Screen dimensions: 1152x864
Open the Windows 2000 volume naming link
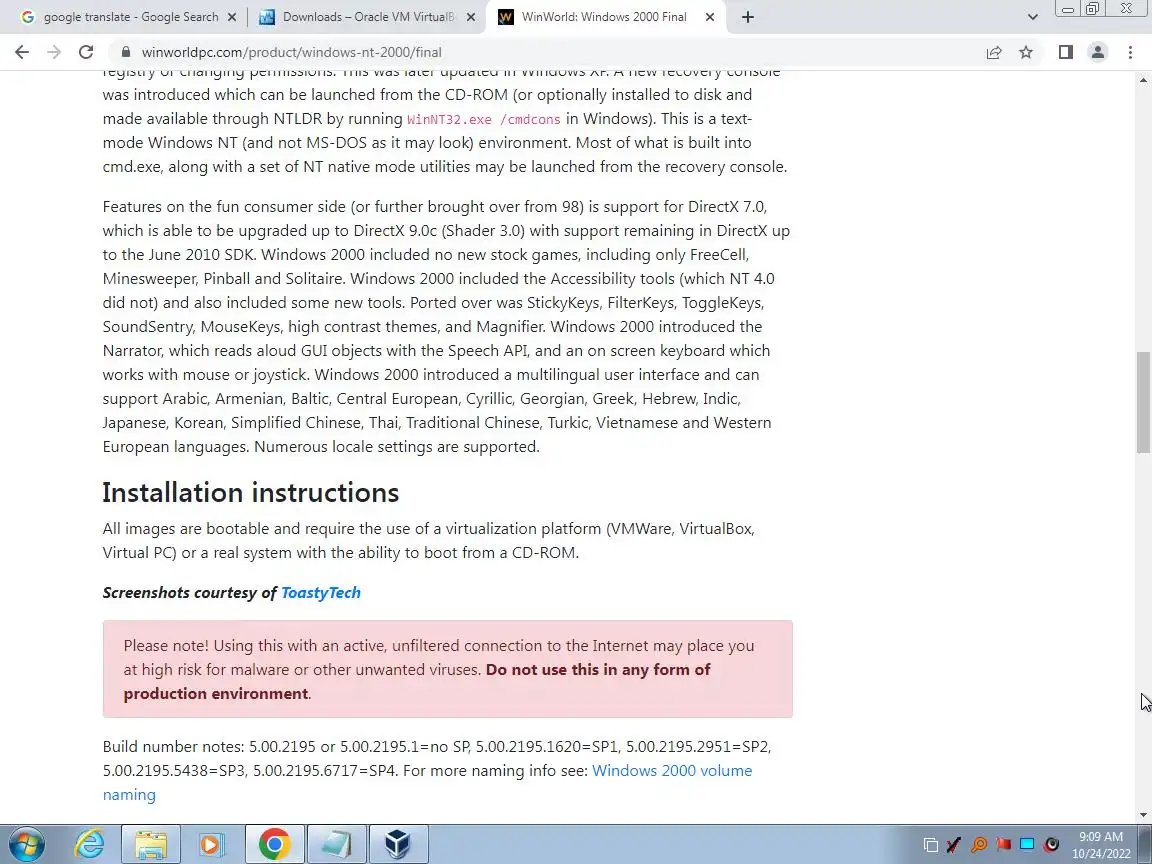tap(428, 782)
